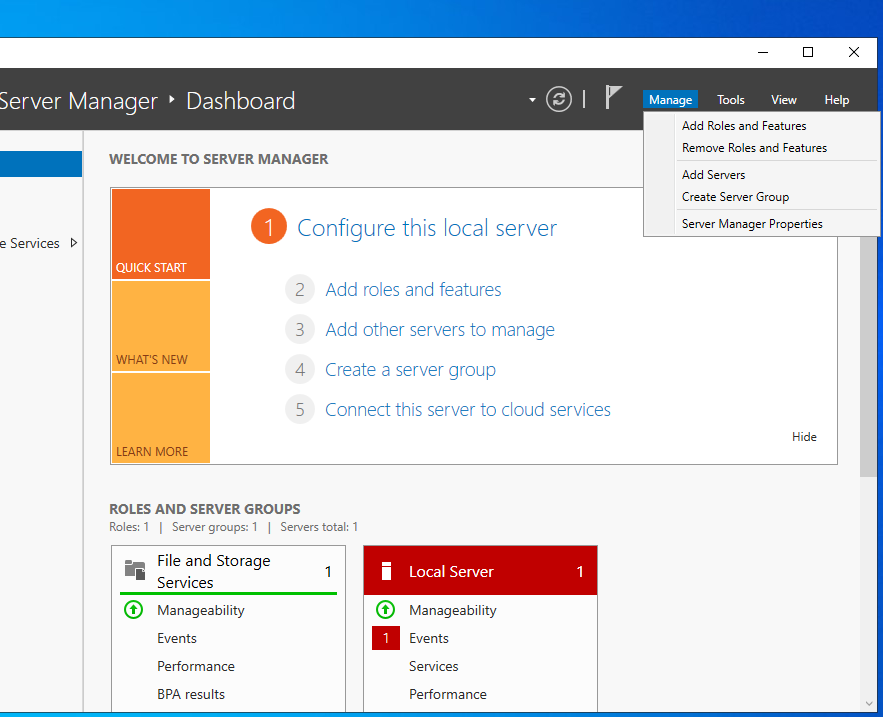Screen dimensions: 883x717
Task: Open the breadcrumb history dropdown arrow
Action: point(532,100)
